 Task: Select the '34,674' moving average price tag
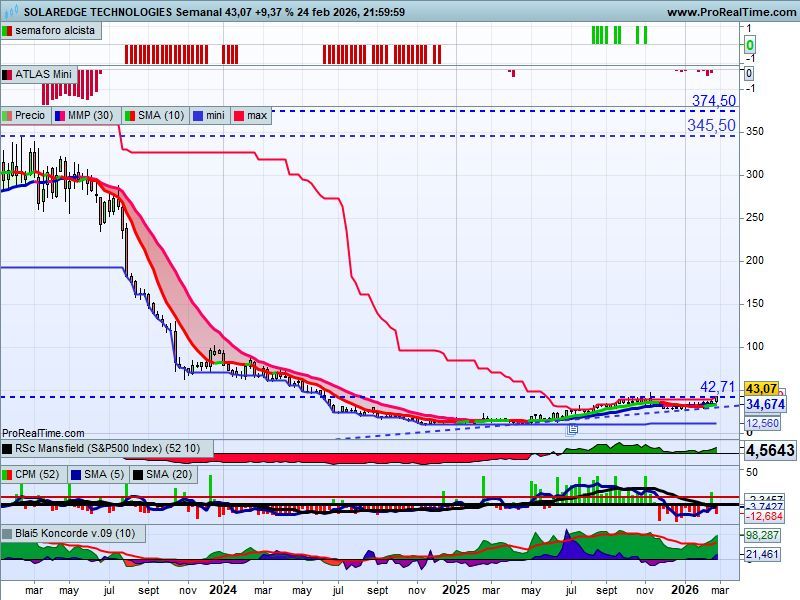click(765, 405)
